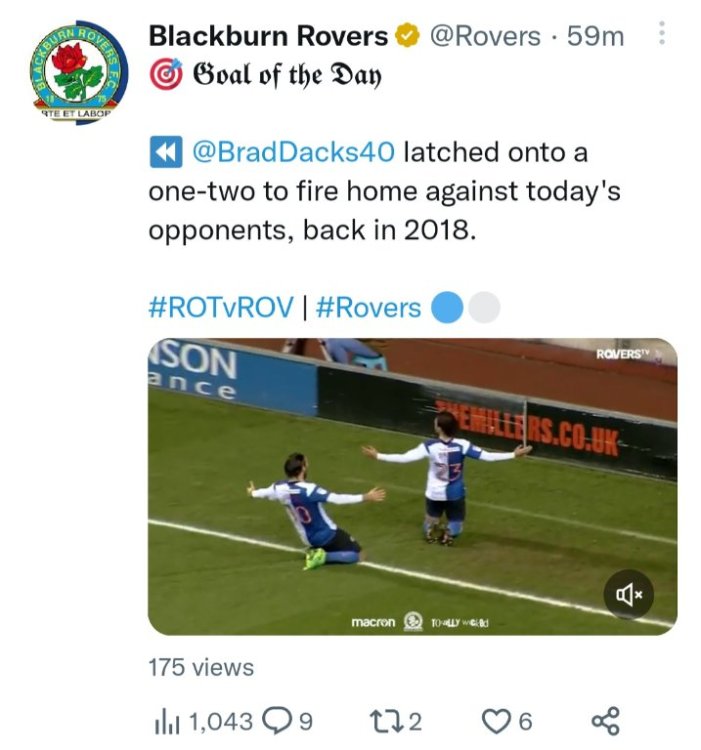Viewport: 701px width, 750px height.
Task: Click the gold verified badge
Action: click(x=405, y=37)
